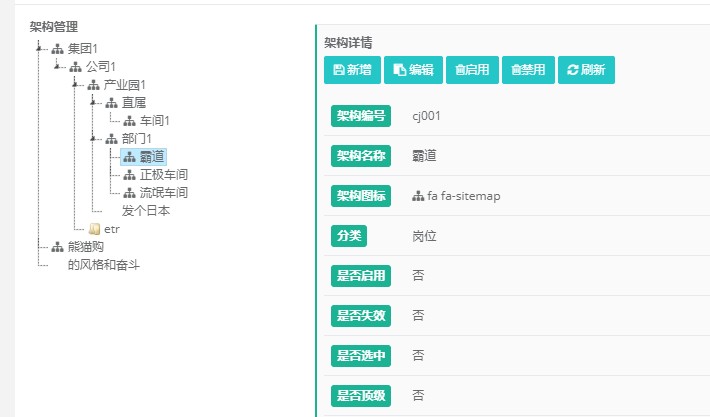Collapse the 直属 tree node
This screenshot has width=710, height=417.
tap(93, 102)
